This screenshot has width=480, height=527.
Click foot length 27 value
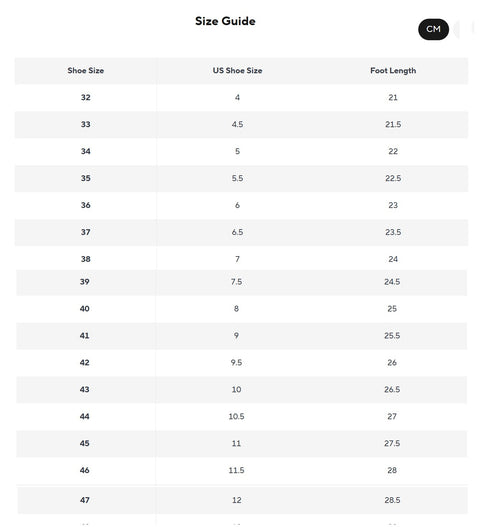point(392,416)
